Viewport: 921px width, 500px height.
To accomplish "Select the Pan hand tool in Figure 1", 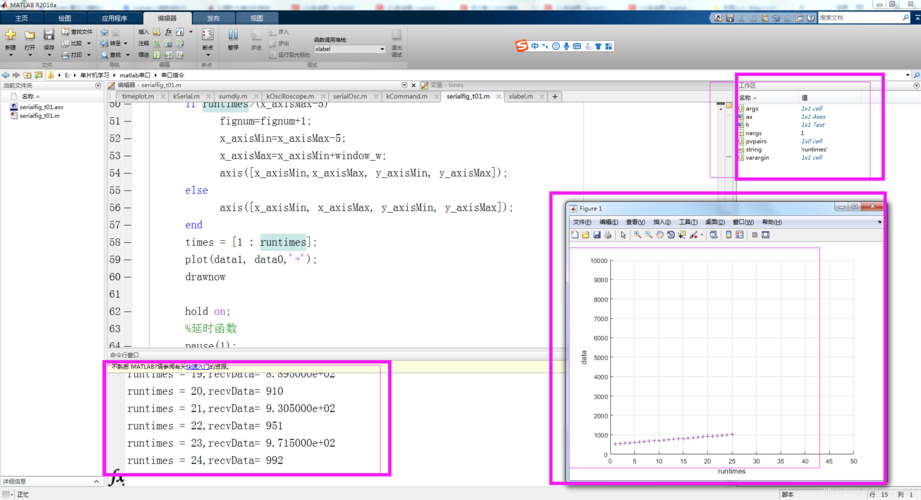I will (x=660, y=235).
